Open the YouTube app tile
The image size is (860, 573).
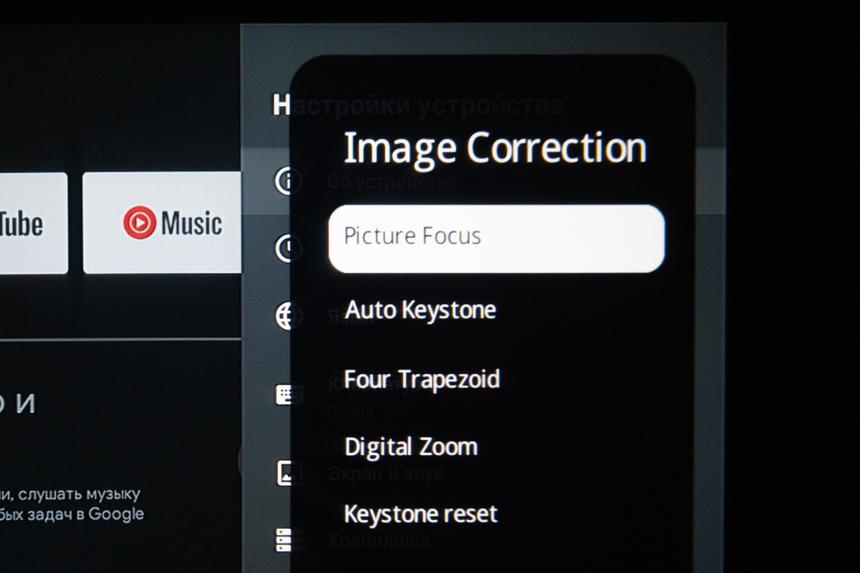pyautogui.click(x=32, y=223)
